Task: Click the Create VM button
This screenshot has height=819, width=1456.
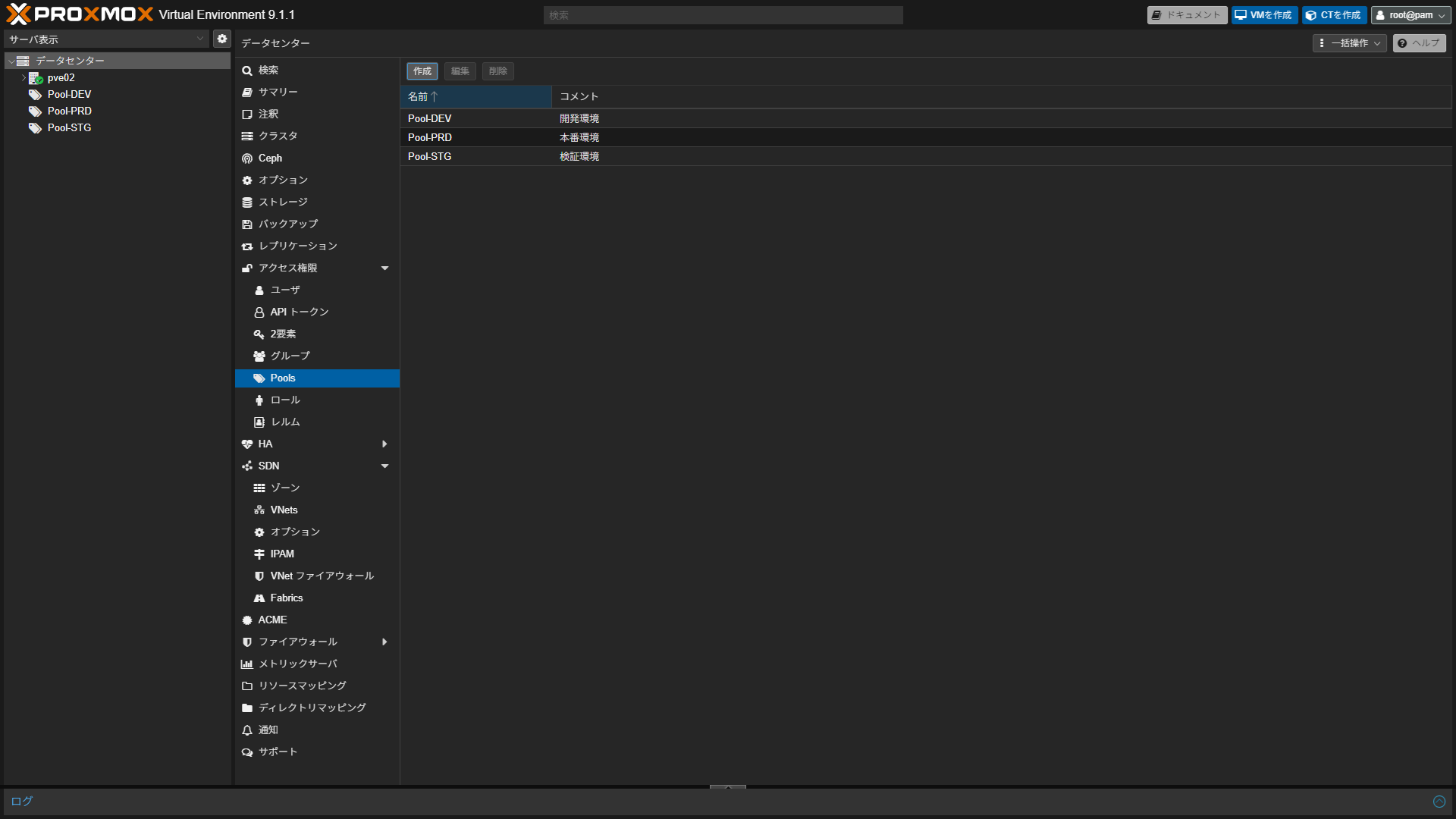Action: [x=1263, y=15]
